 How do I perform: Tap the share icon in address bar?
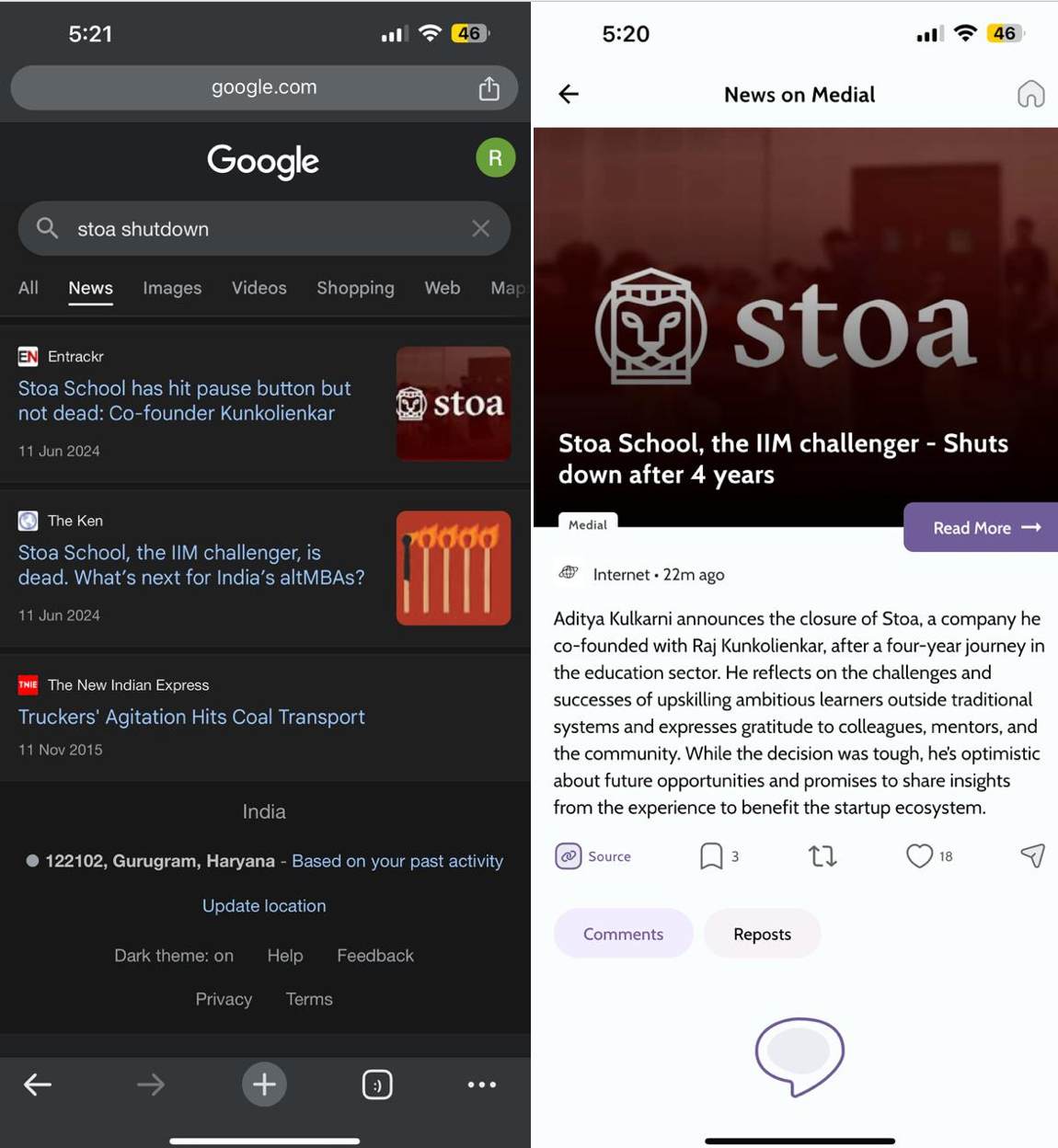click(x=489, y=88)
